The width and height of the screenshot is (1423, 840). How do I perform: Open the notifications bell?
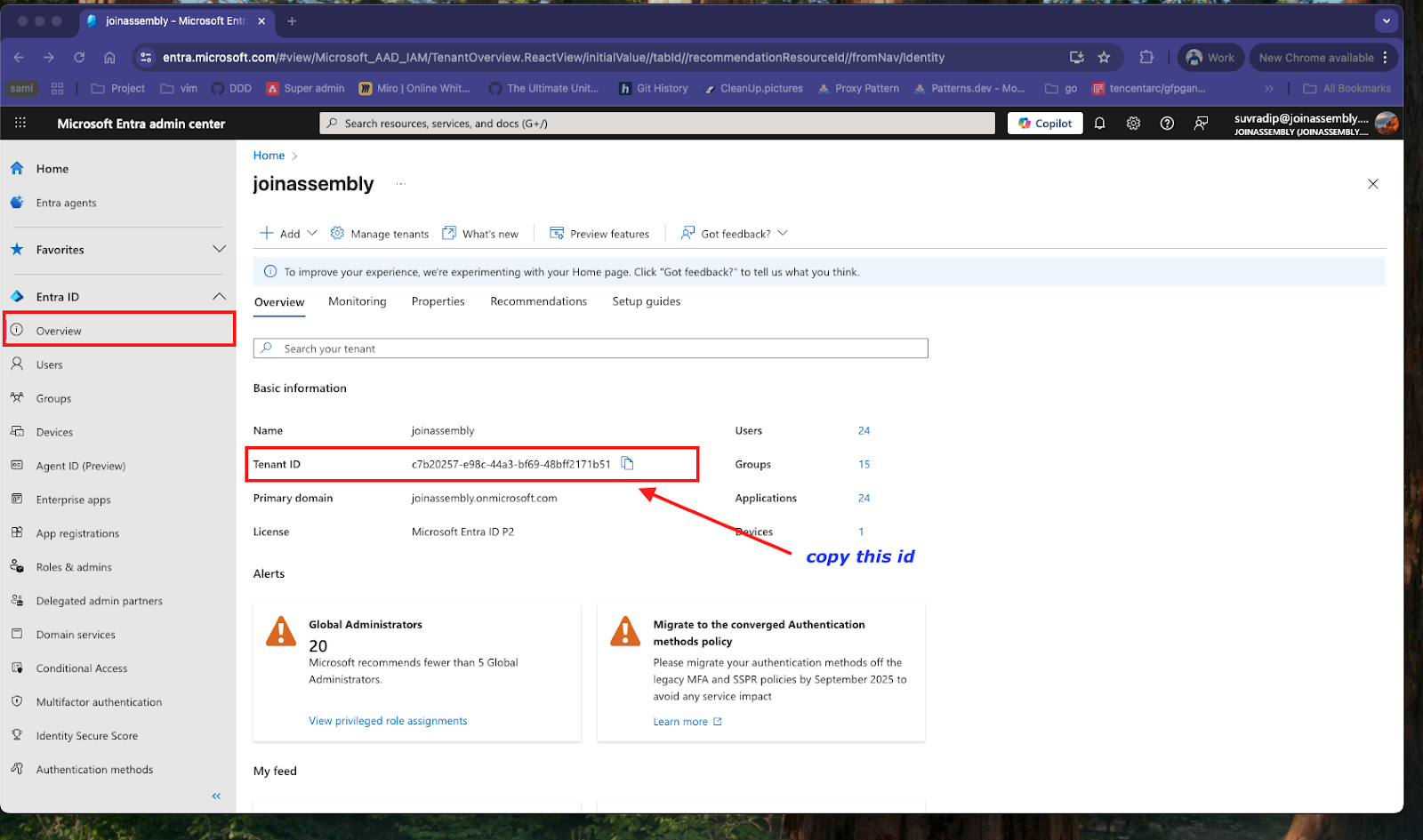1099,124
